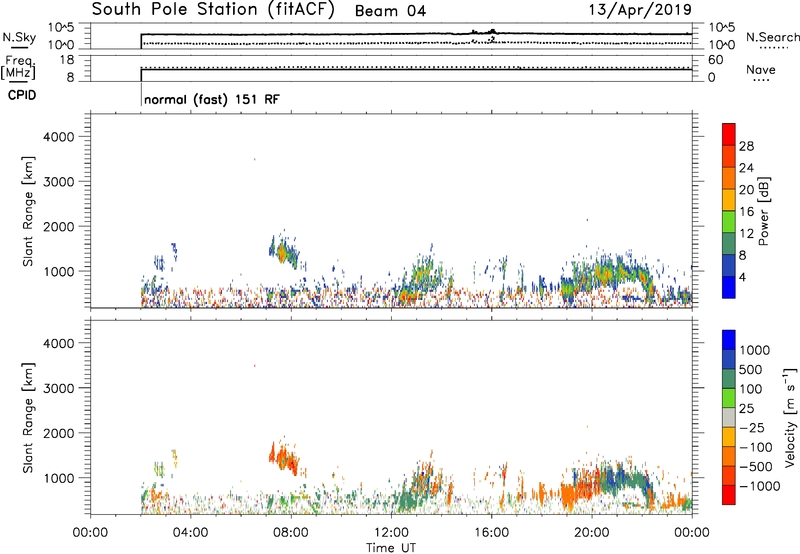
Task: Click the '12:00' time tick label
Action: (x=391, y=533)
